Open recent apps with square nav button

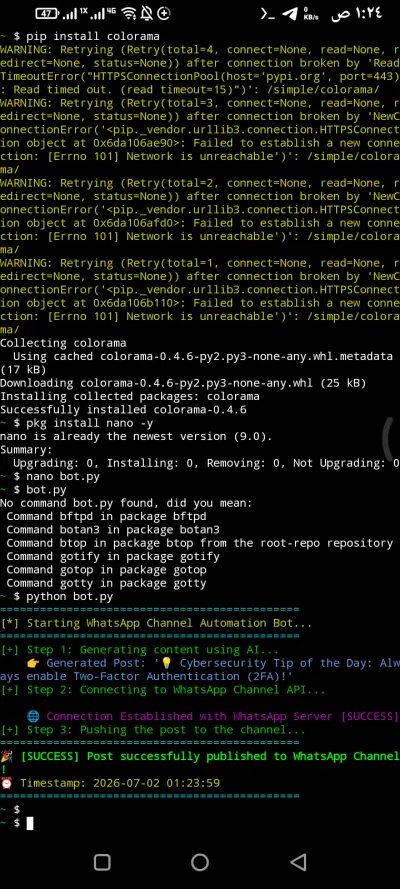tap(102, 862)
